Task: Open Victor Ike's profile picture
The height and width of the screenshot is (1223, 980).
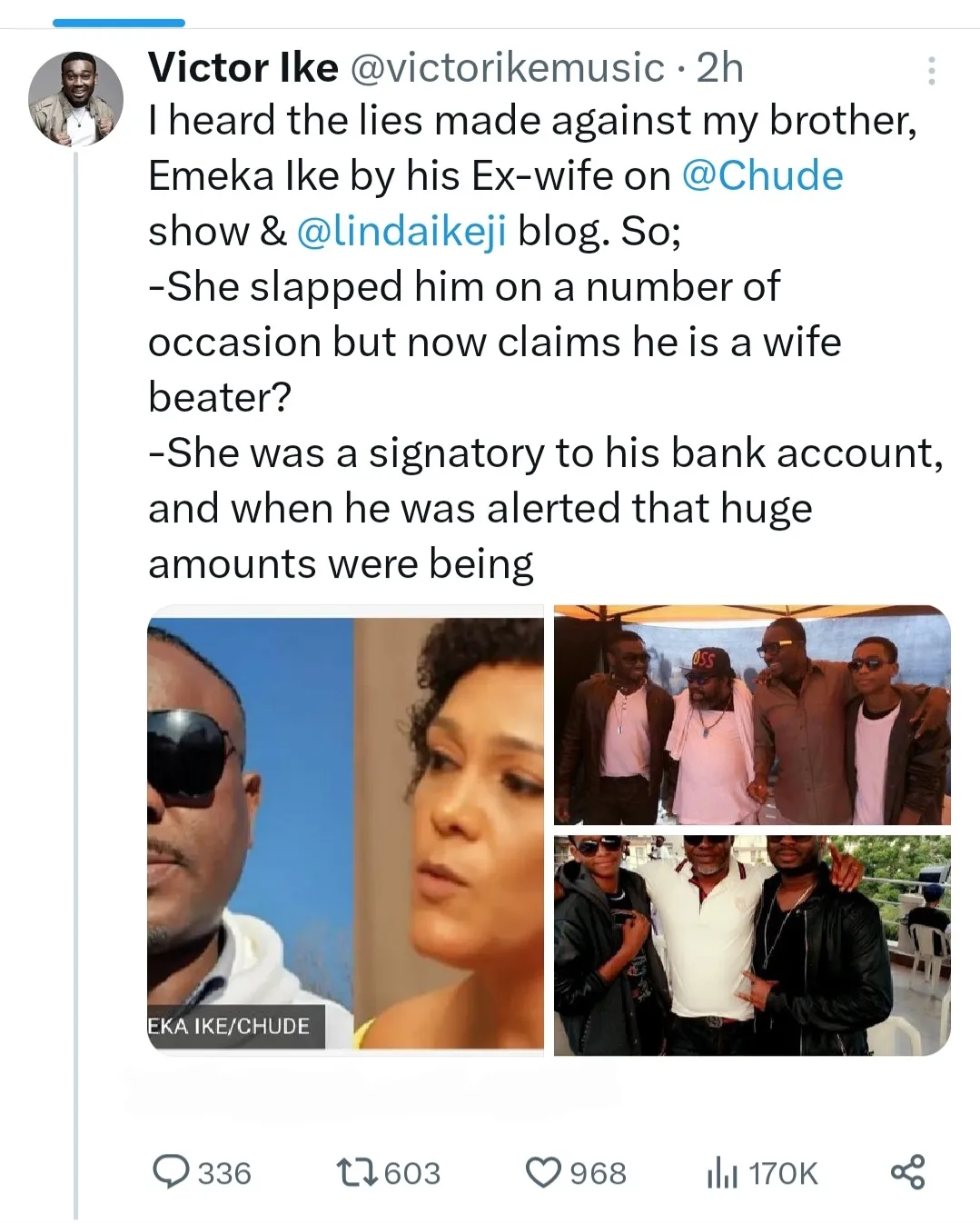Action: (x=75, y=99)
